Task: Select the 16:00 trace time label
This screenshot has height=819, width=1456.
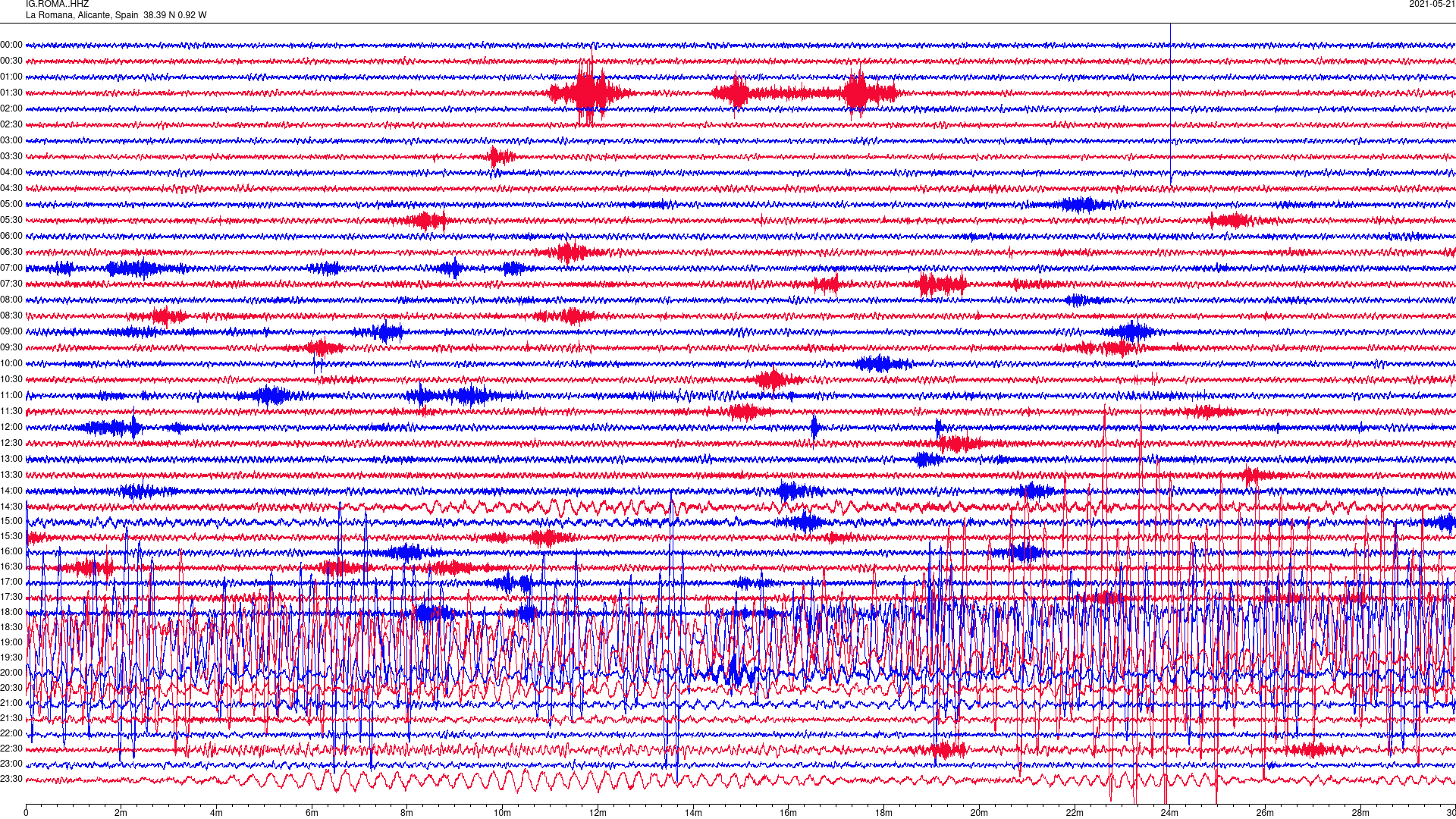Action: click(11, 551)
